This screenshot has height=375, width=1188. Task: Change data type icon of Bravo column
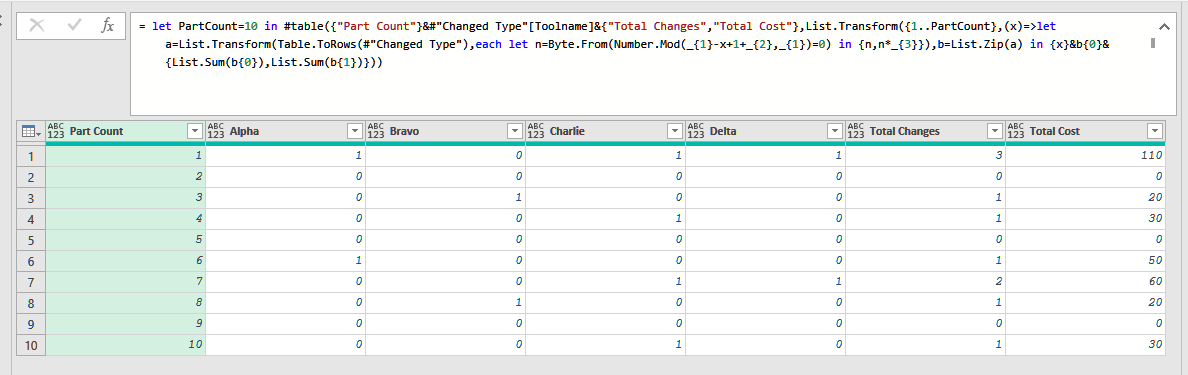point(377,131)
